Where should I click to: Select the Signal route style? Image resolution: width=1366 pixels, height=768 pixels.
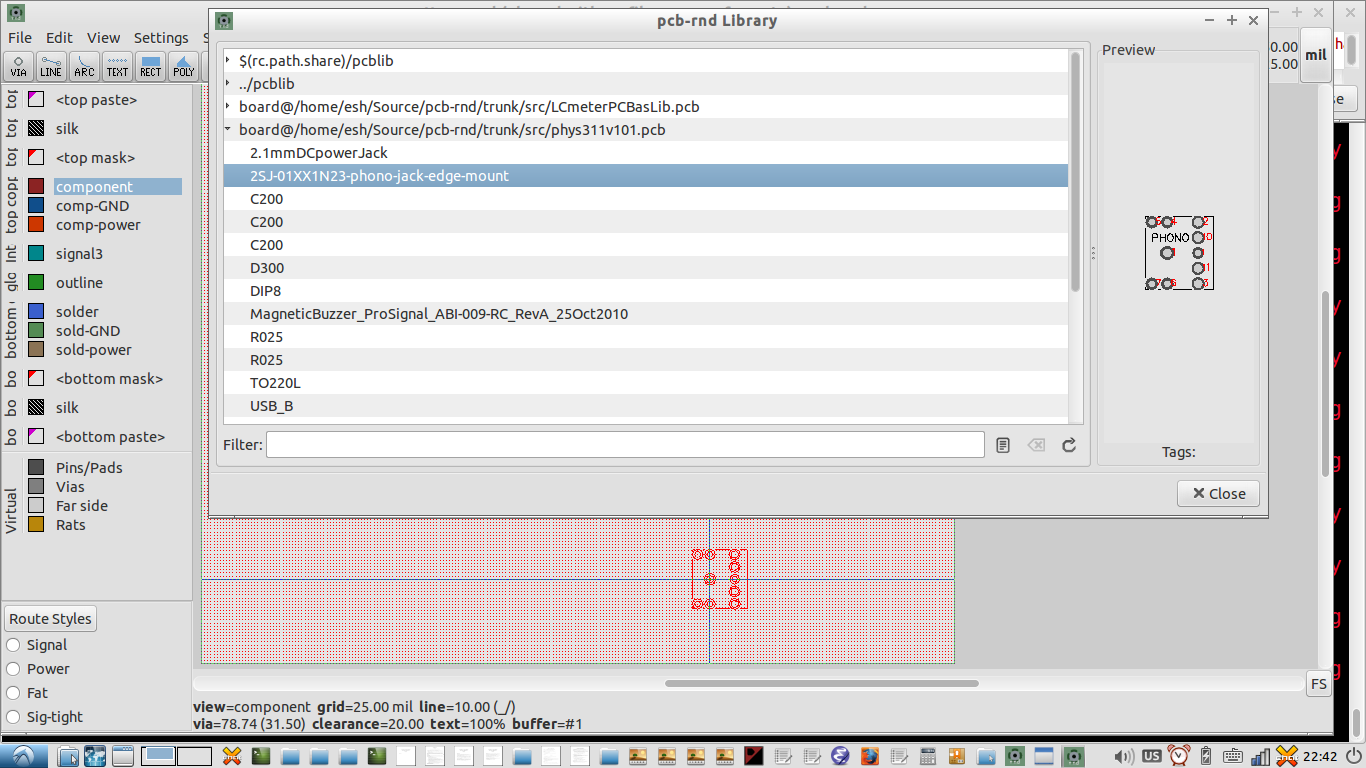pyautogui.click(x=12, y=645)
